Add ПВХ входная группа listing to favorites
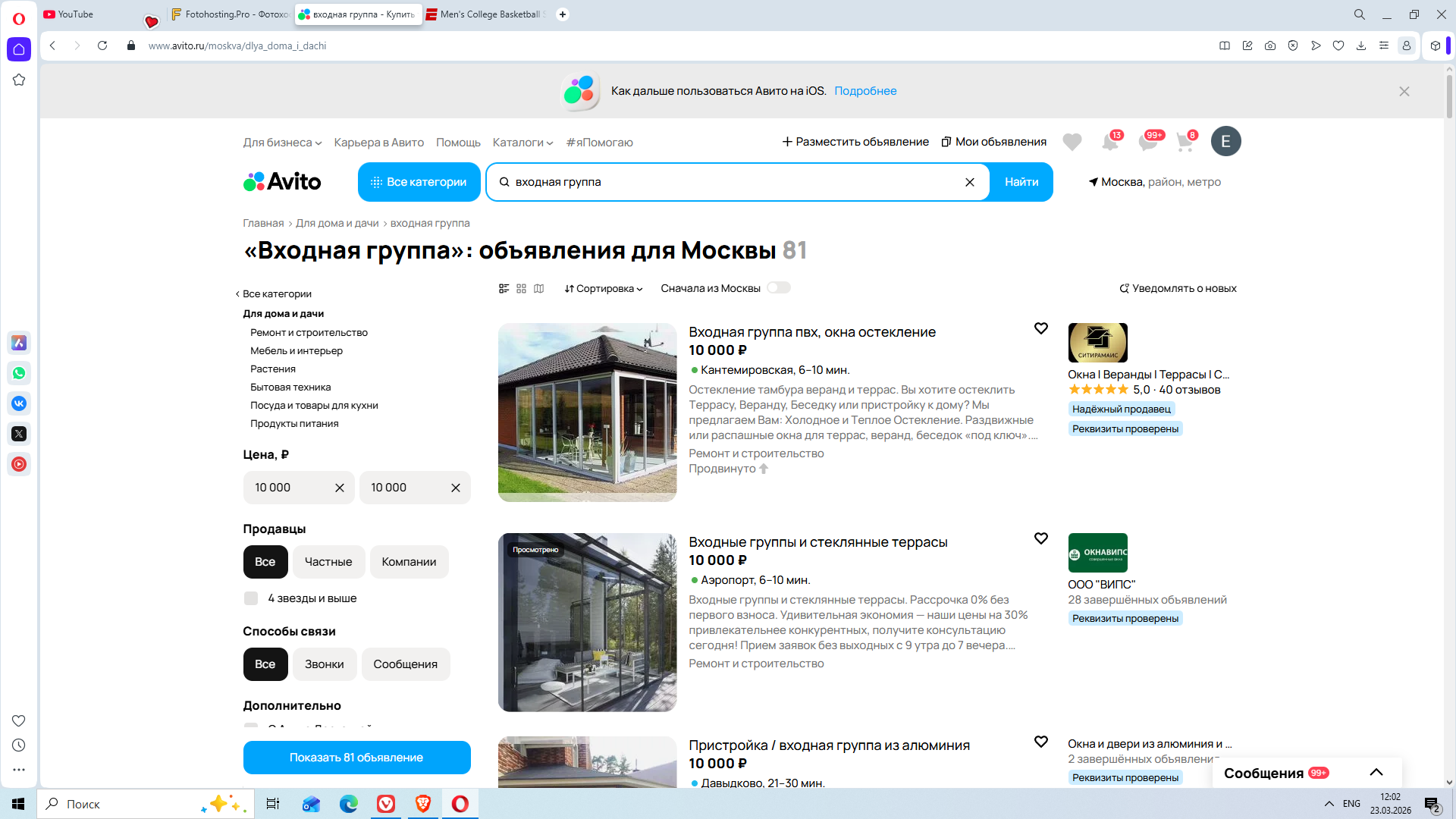The height and width of the screenshot is (819, 1456). pyautogui.click(x=1040, y=328)
